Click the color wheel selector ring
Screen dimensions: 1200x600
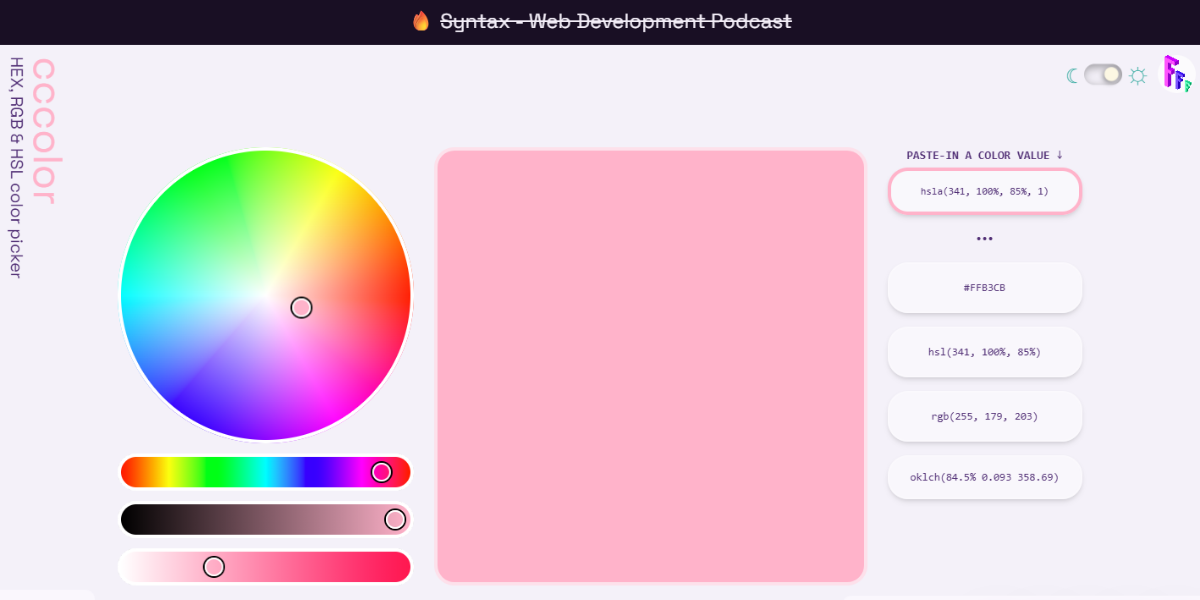[301, 308]
